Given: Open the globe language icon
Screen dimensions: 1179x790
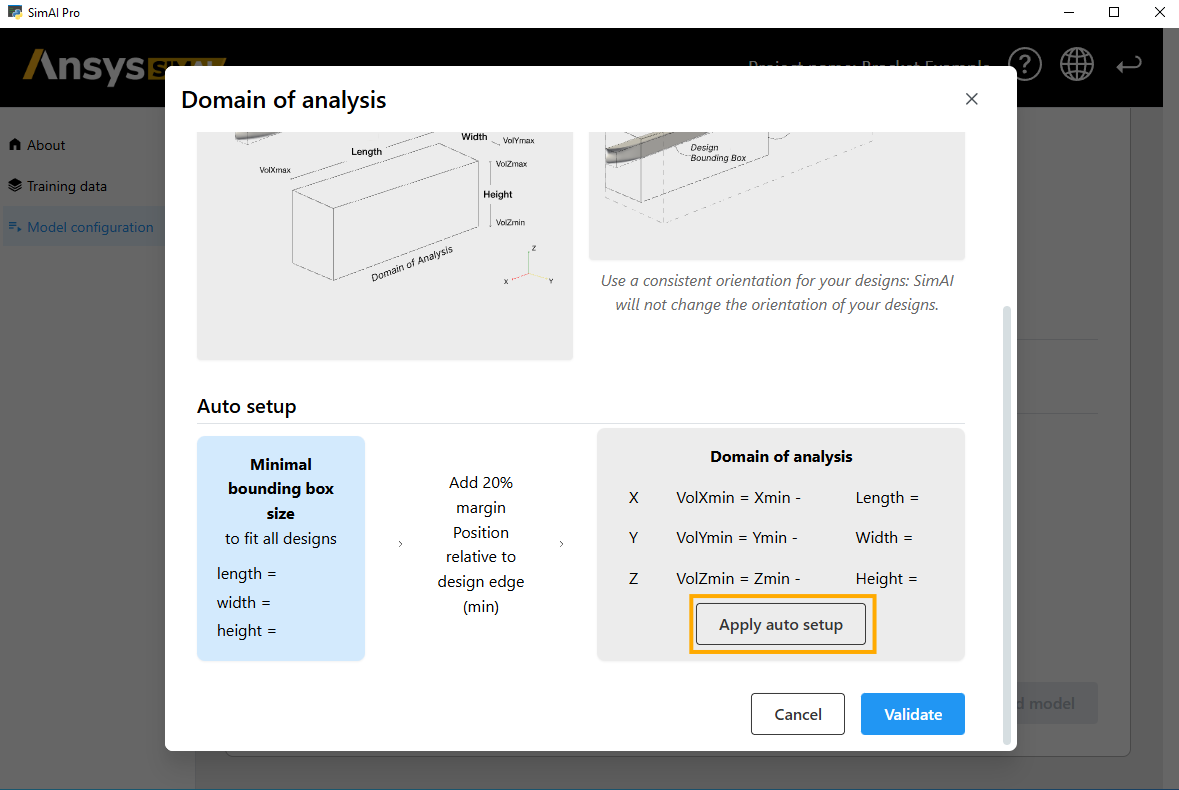Looking at the screenshot, I should (1077, 65).
